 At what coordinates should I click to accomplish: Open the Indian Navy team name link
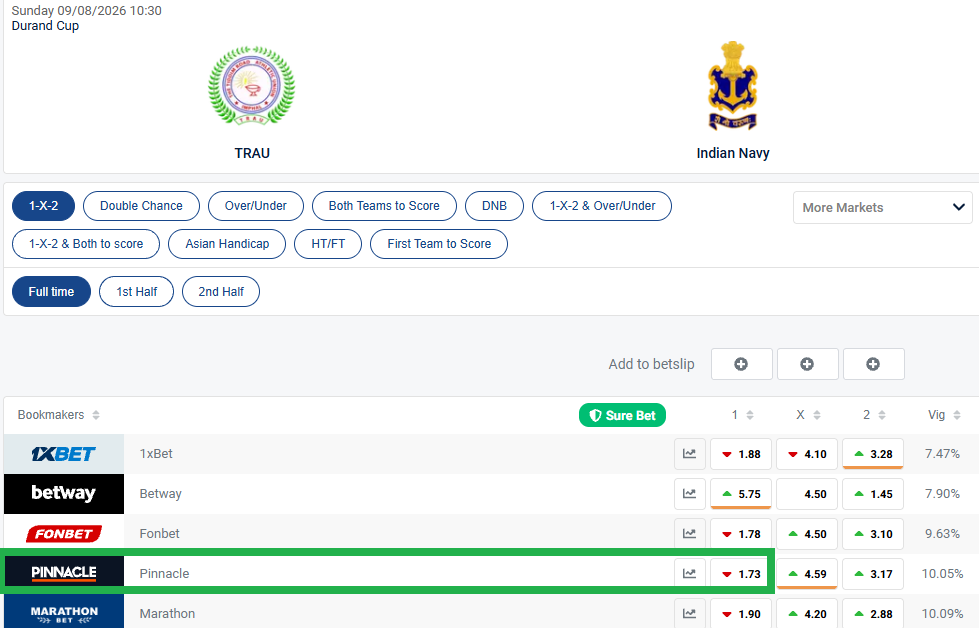[733, 153]
